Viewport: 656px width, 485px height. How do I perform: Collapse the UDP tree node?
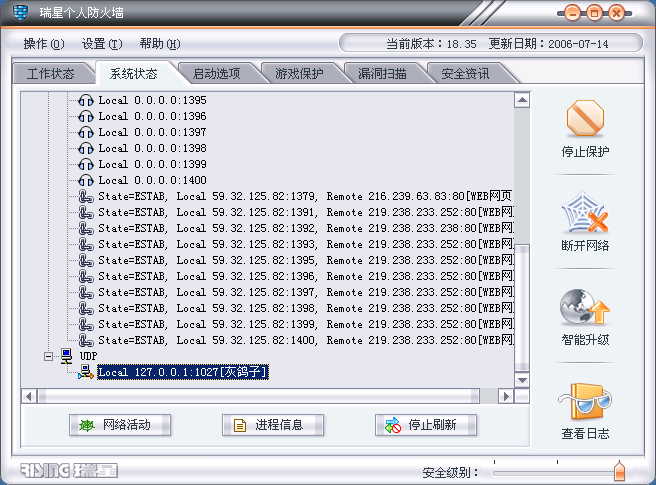(49, 357)
